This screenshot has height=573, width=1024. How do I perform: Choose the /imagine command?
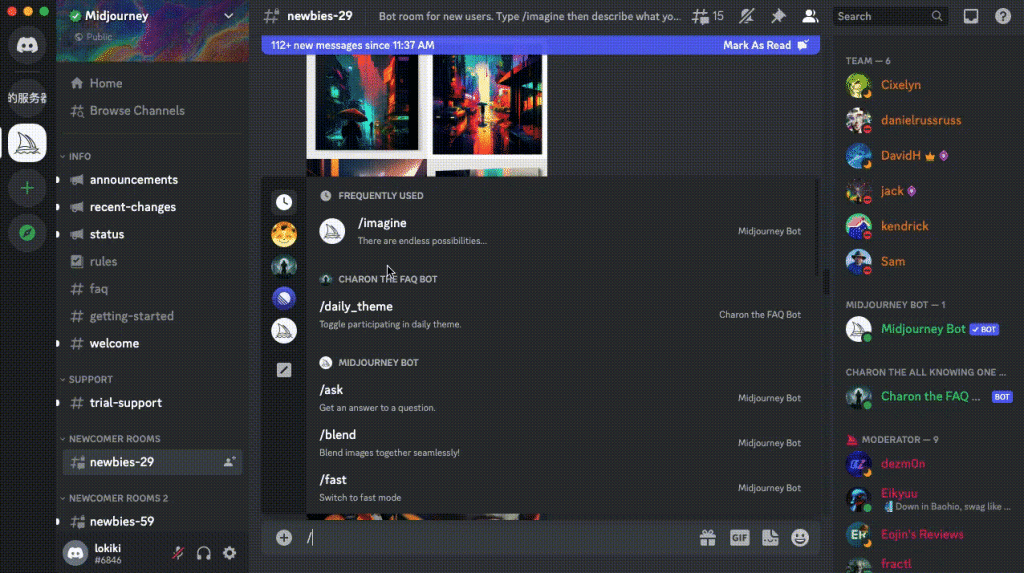(x=560, y=231)
